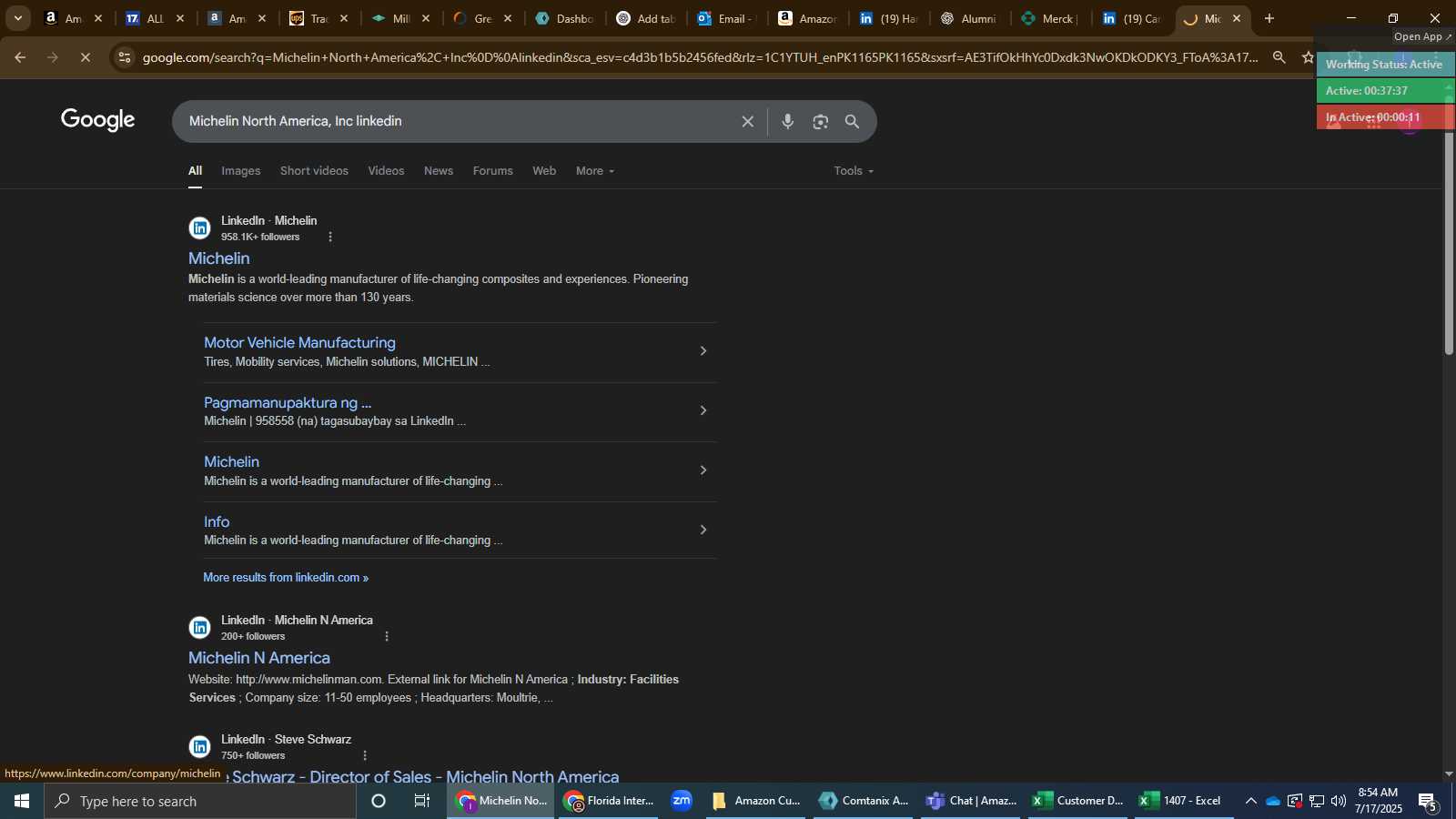Open Steve Schwarz Director of Sales result
The height and width of the screenshot is (819, 1456).
[x=425, y=776]
